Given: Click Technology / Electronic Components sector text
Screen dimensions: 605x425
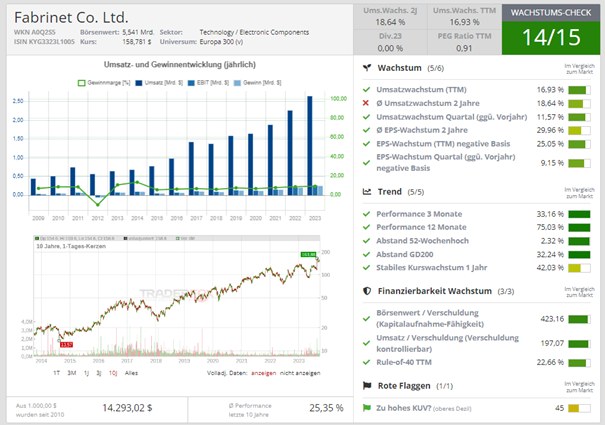Looking at the screenshot, I should (x=254, y=32).
